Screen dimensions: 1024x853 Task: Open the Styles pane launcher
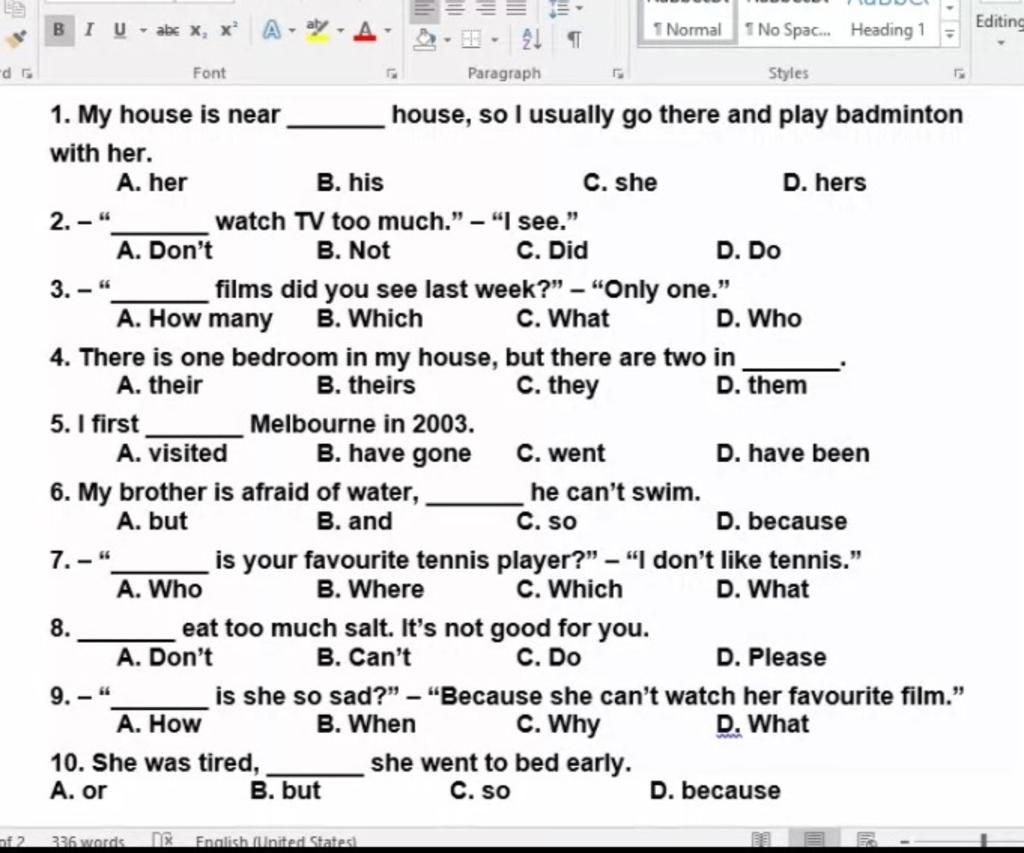[x=958, y=73]
